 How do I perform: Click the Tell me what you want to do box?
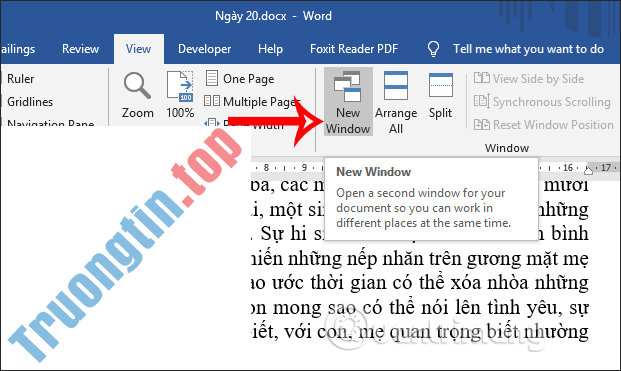click(528, 49)
